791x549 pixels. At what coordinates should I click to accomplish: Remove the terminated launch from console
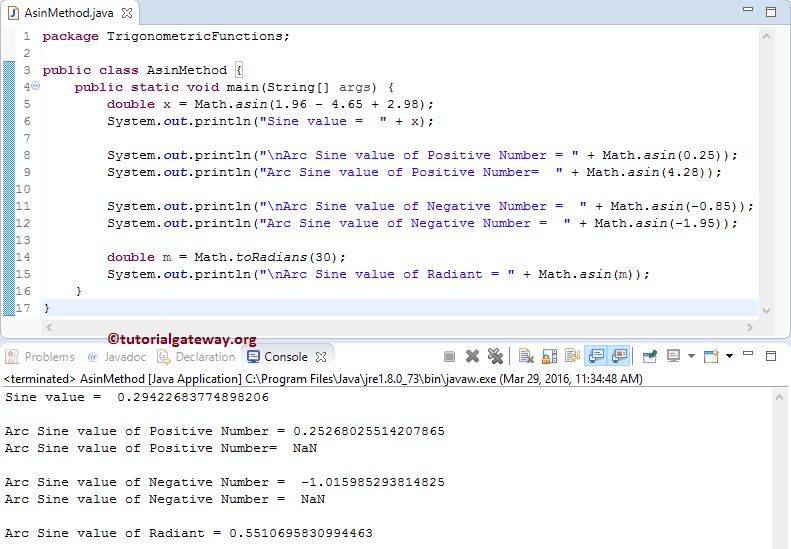tap(472, 357)
